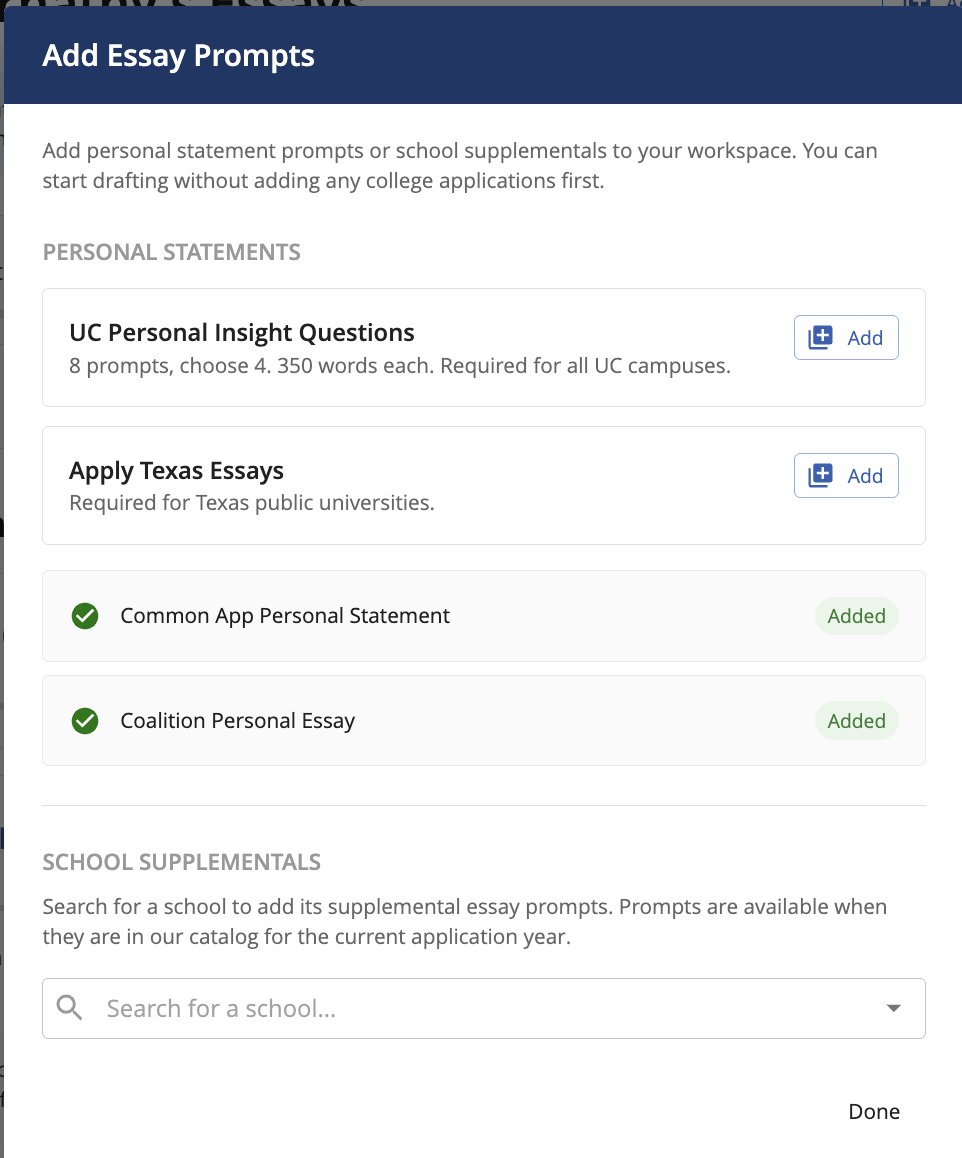
Task: Expand the school search dropdown arrow
Action: (894, 1008)
